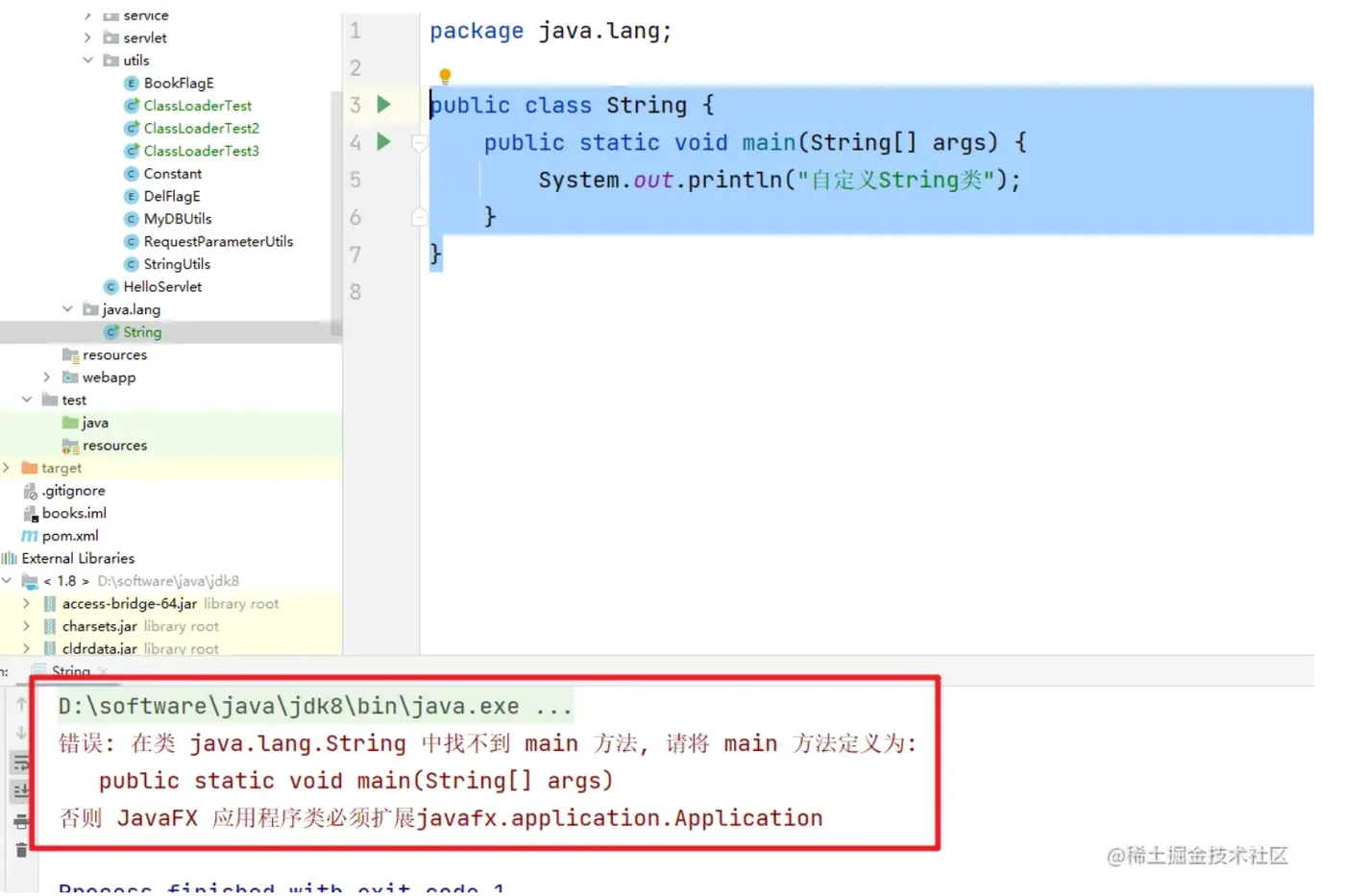The width and height of the screenshot is (1345, 896).
Task: Collapse the java.lang package
Action: point(67,309)
